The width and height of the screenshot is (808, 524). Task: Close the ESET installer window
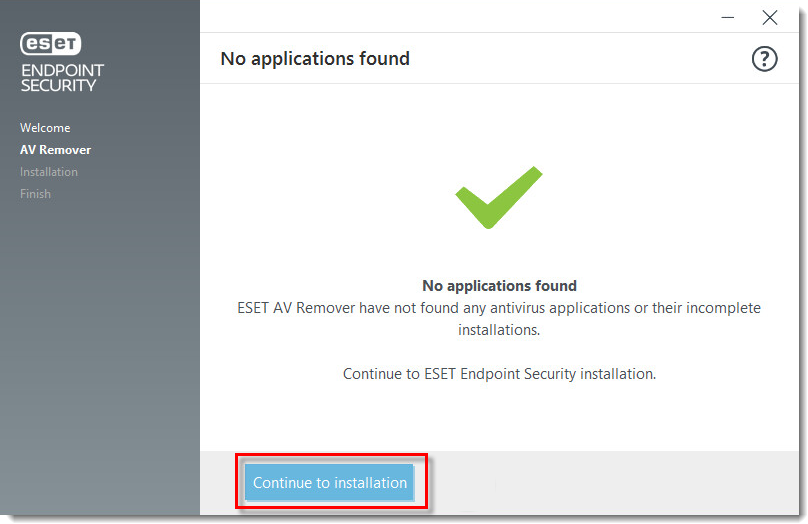(x=769, y=18)
